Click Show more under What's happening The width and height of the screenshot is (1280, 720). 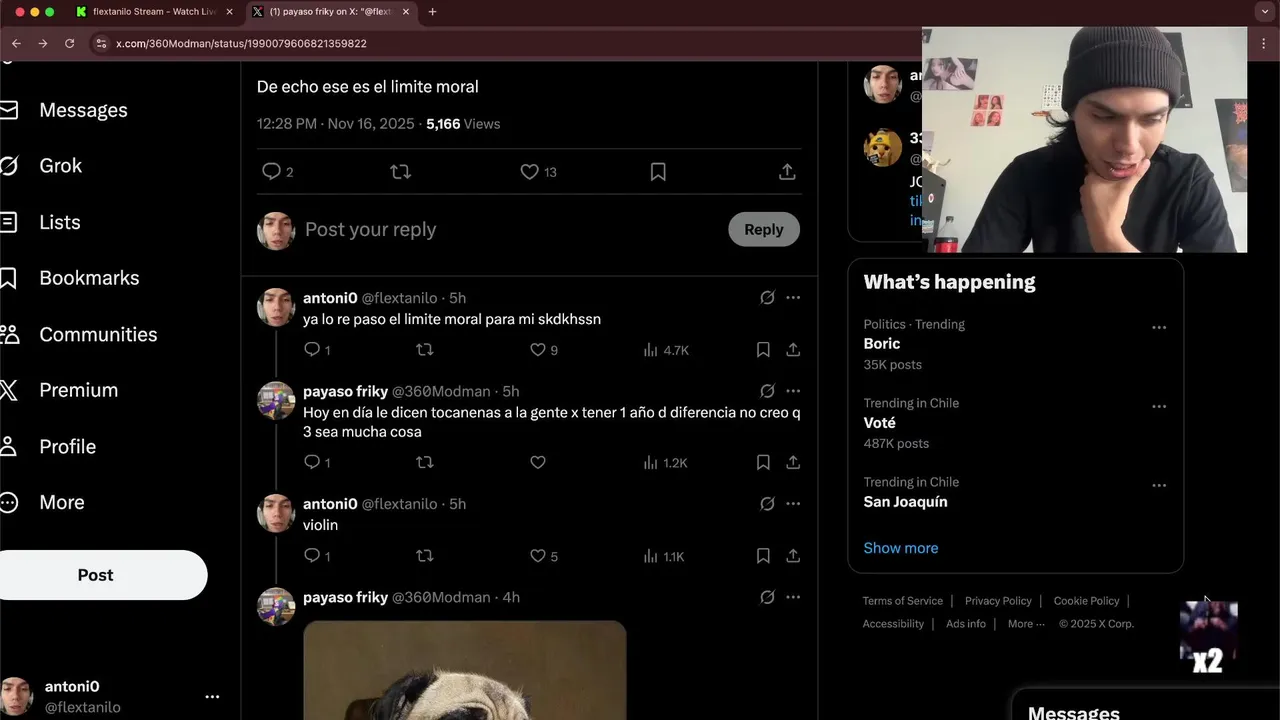(x=901, y=548)
